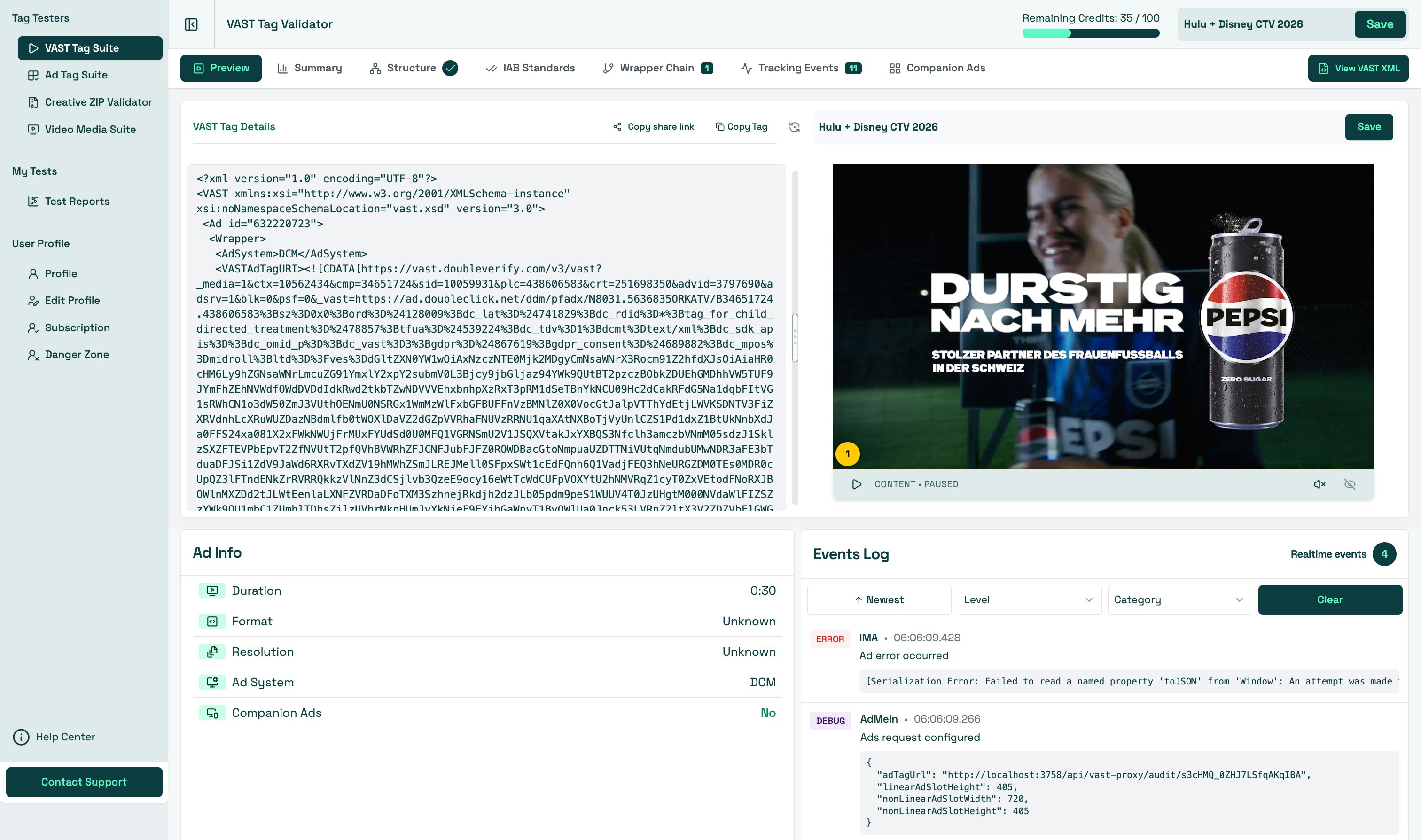This screenshot has height=840, width=1421.
Task: Edit the test name field above the video
Action: (1077, 127)
